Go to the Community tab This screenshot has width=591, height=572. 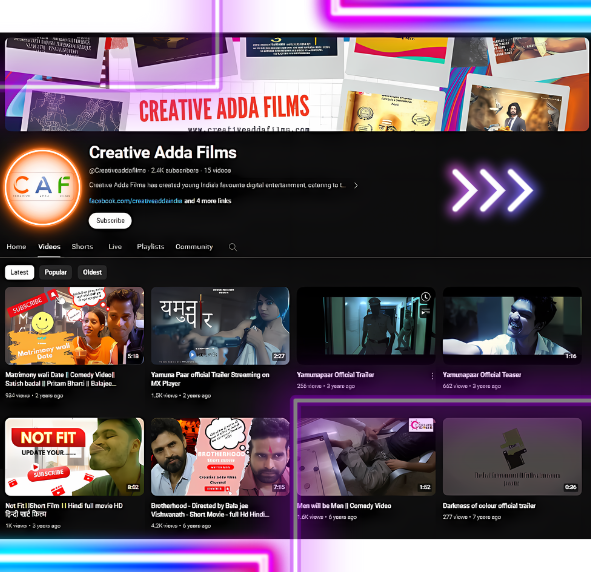194,246
